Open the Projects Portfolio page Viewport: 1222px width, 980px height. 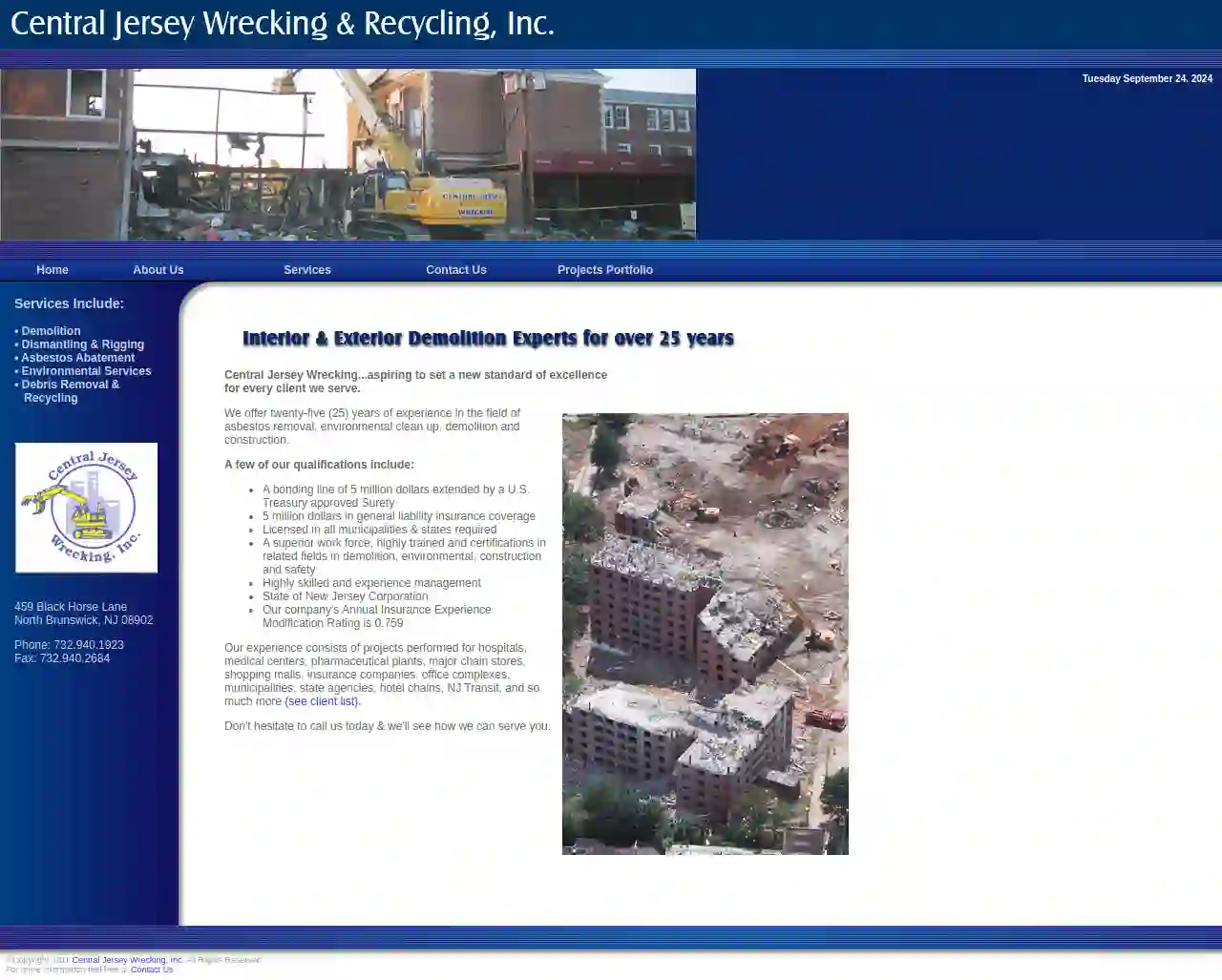(605, 270)
